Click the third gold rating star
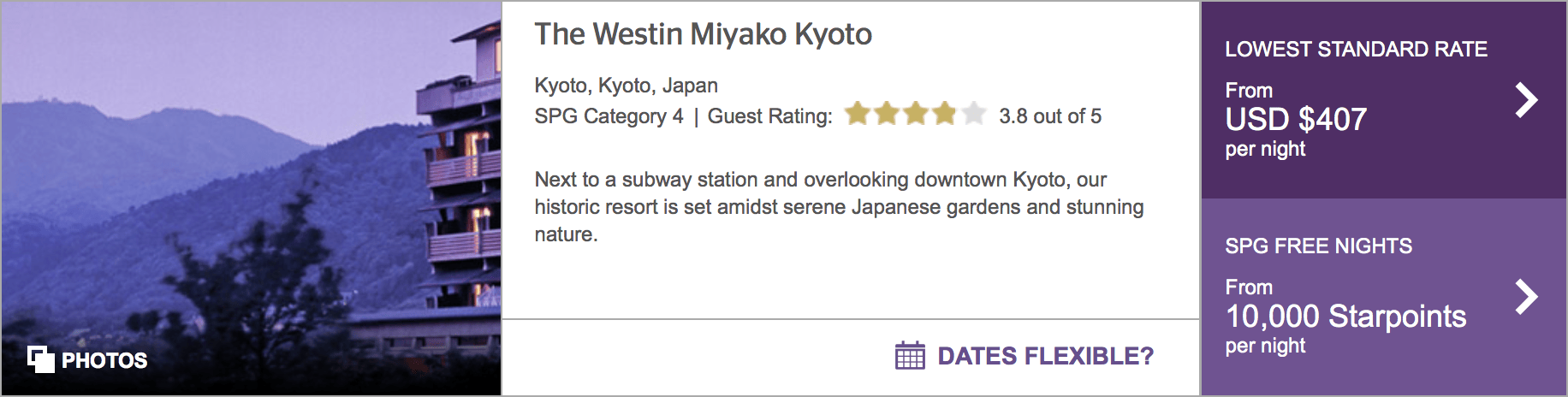The width and height of the screenshot is (1568, 397). click(916, 114)
